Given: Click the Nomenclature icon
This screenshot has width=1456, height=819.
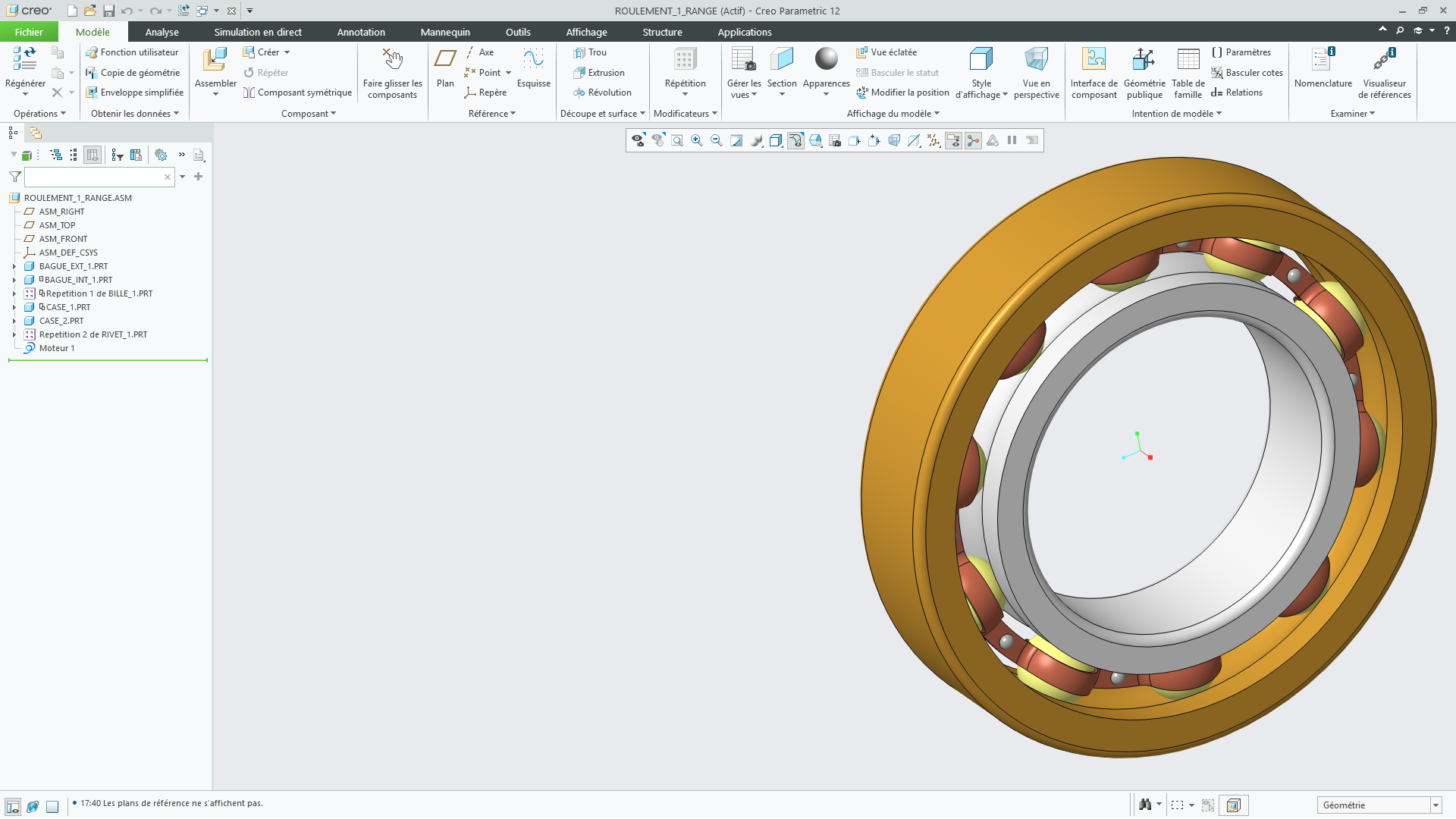Looking at the screenshot, I should coord(1323,59).
